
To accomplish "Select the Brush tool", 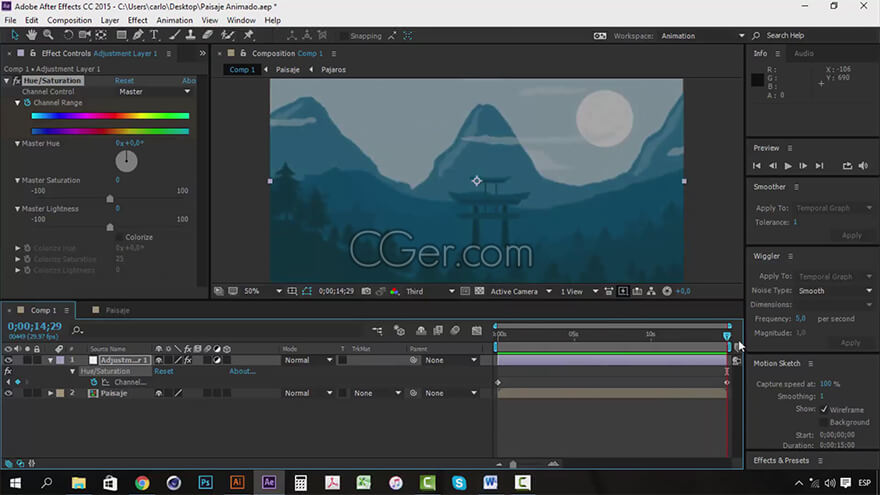I will 175,35.
